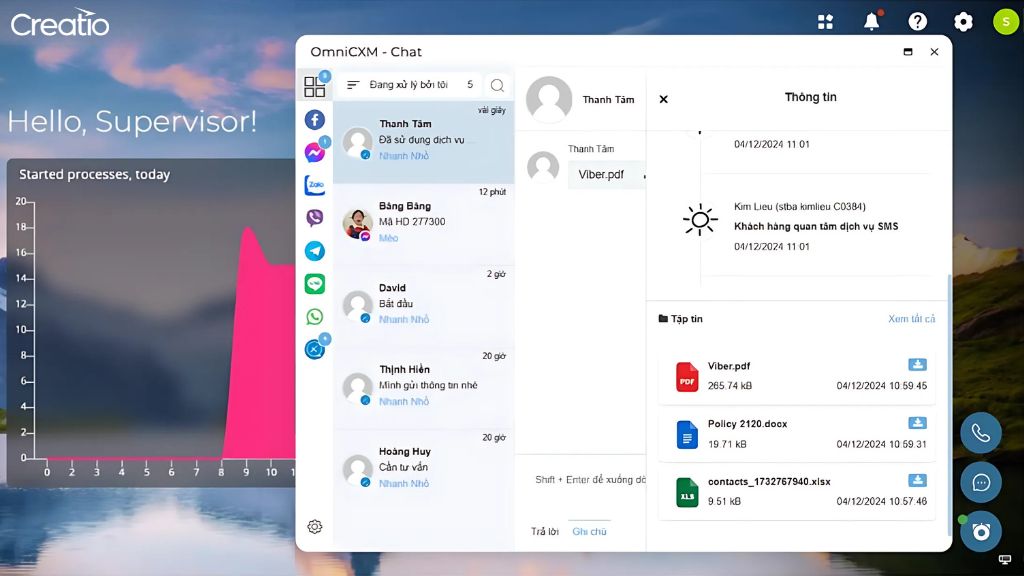Open the "Đang xử lý bởi tôi" filter
The width and height of the screenshot is (1024, 576).
pos(410,85)
